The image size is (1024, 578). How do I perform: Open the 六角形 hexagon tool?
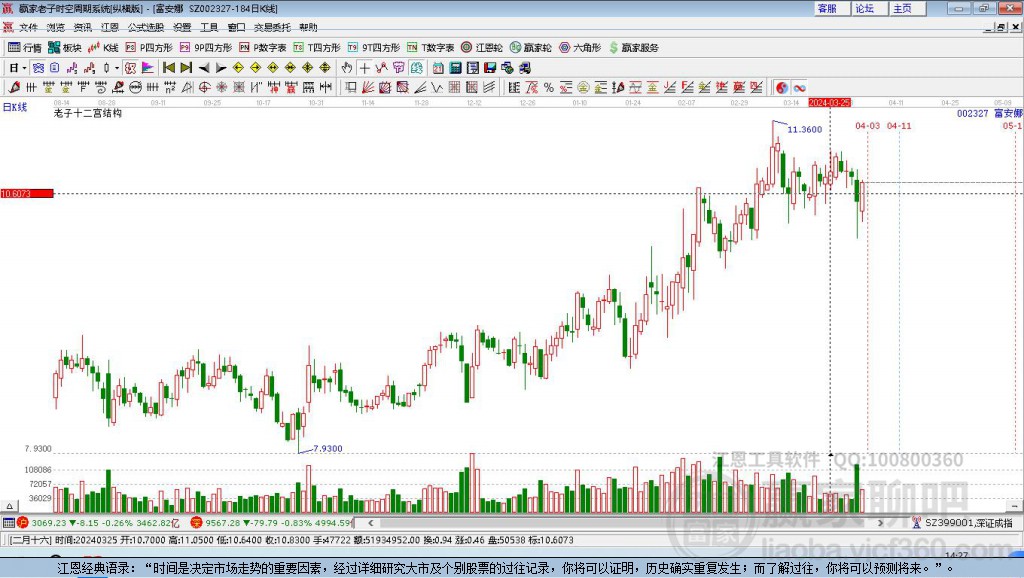click(x=580, y=48)
